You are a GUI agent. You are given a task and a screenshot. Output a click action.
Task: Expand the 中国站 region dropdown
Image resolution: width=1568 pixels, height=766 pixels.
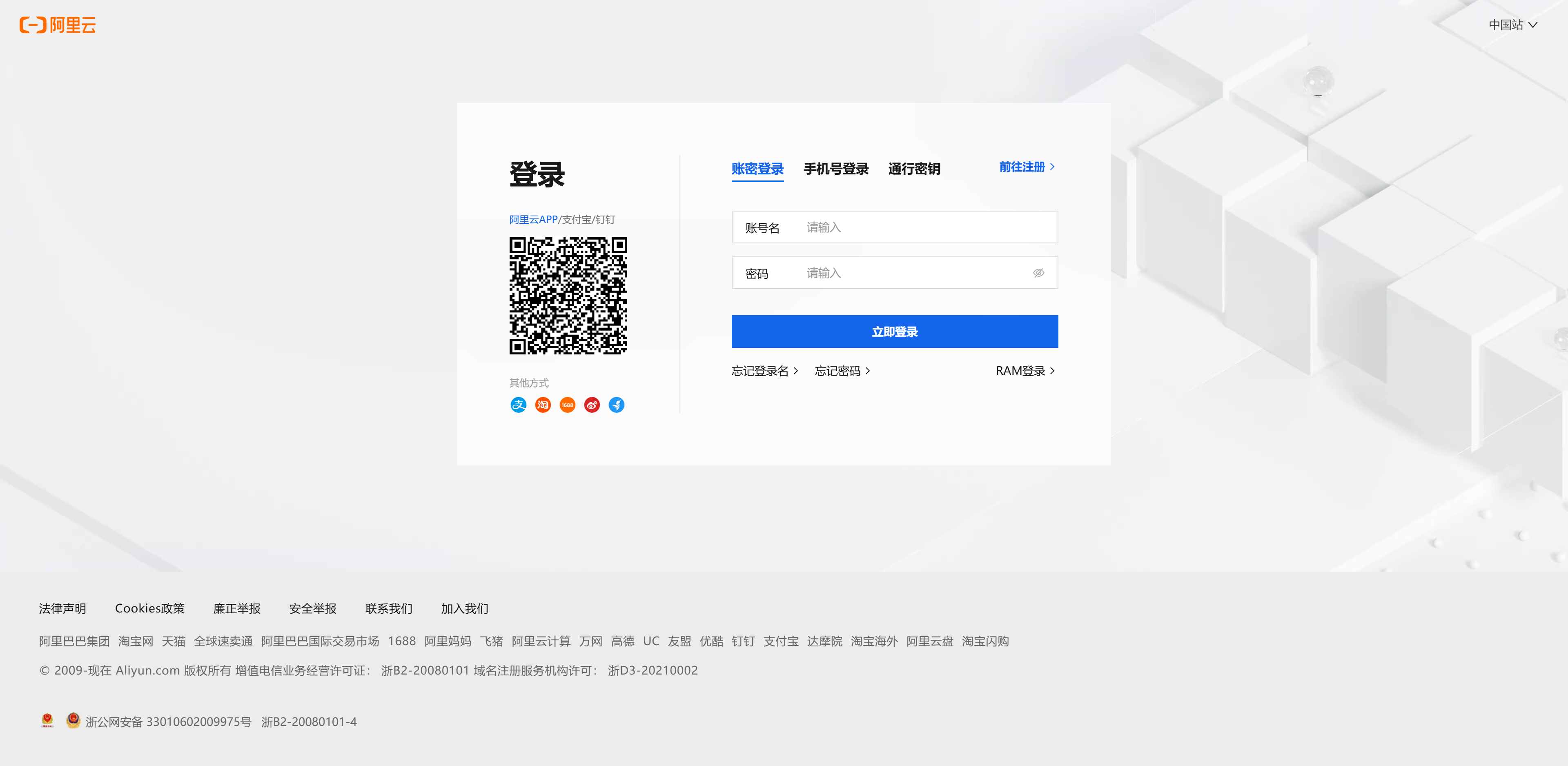pyautogui.click(x=1512, y=25)
